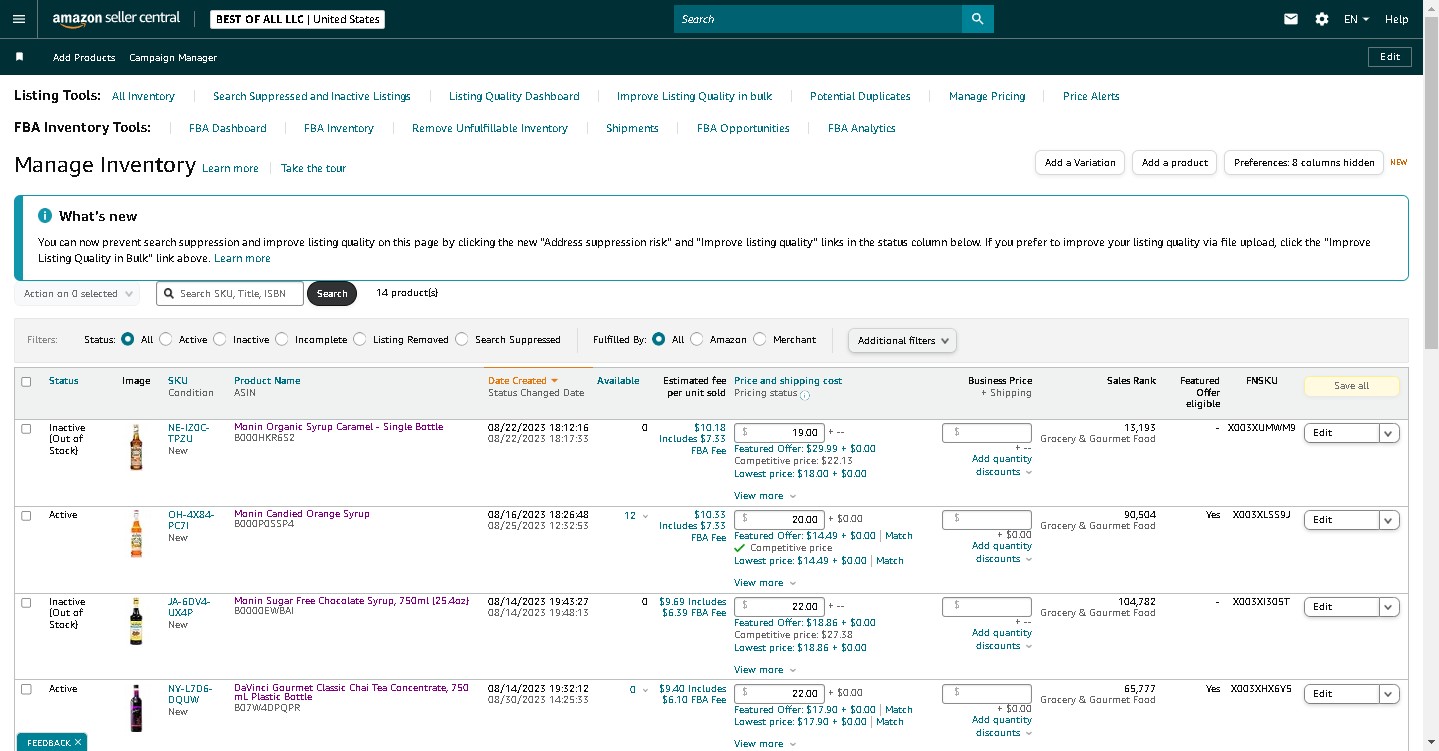Viewport: 1439px width, 751px height.
Task: Click the header Search input field
Action: (x=818, y=19)
